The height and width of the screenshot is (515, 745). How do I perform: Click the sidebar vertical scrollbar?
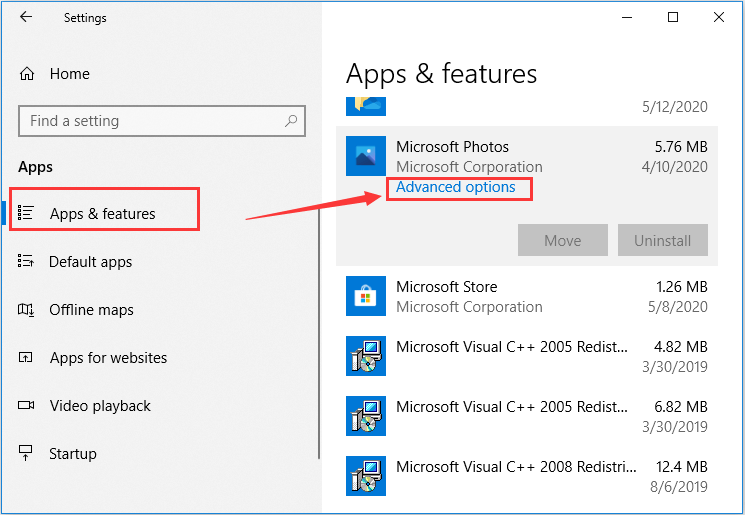click(319, 333)
